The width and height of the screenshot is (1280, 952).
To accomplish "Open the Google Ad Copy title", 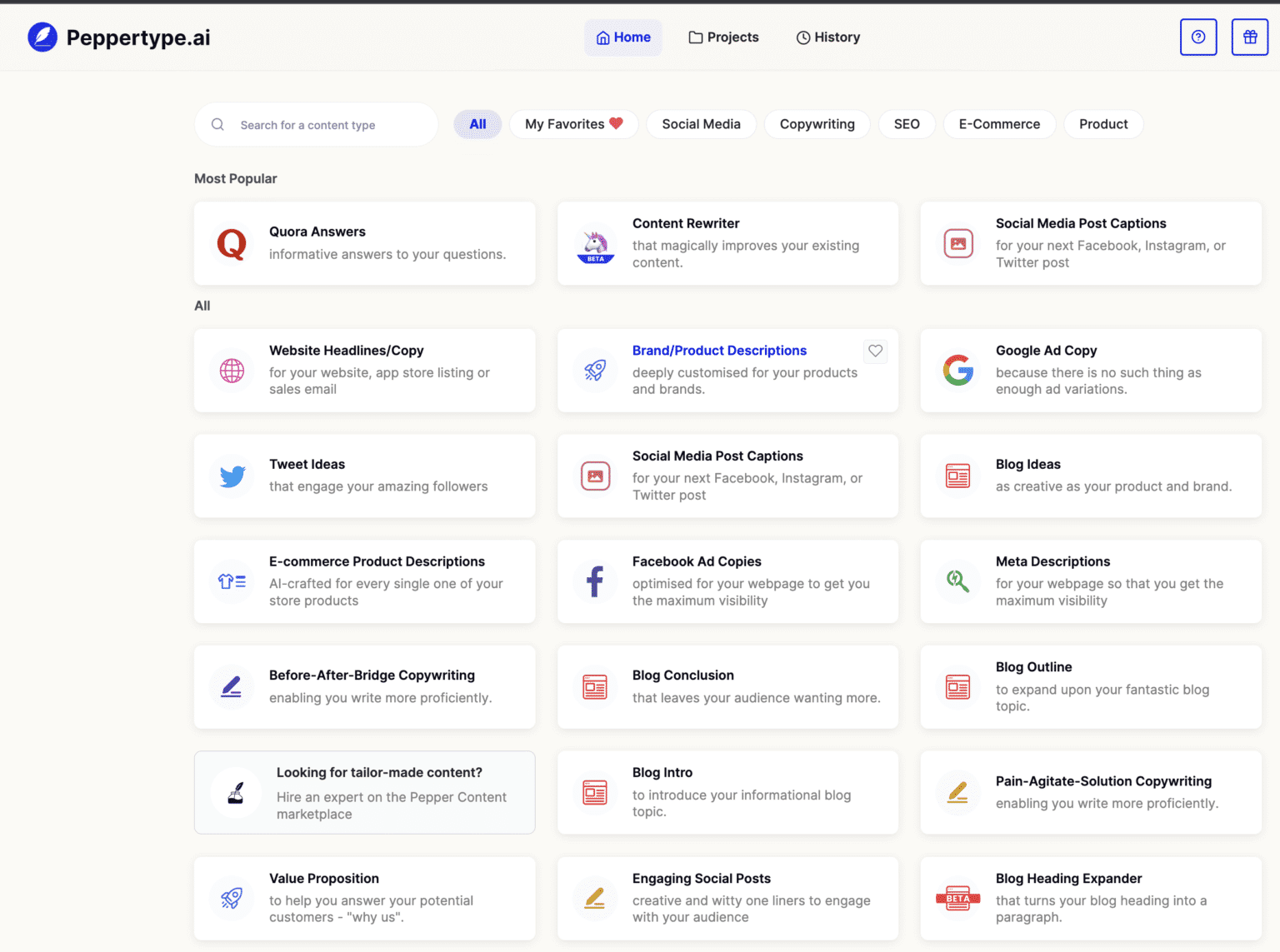I will 1046,351.
